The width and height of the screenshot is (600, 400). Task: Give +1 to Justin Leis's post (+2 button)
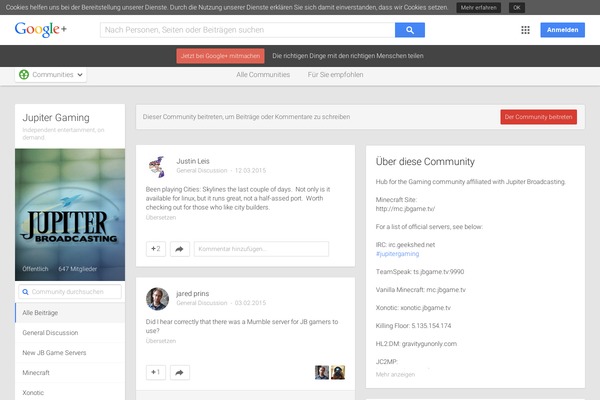click(156, 249)
